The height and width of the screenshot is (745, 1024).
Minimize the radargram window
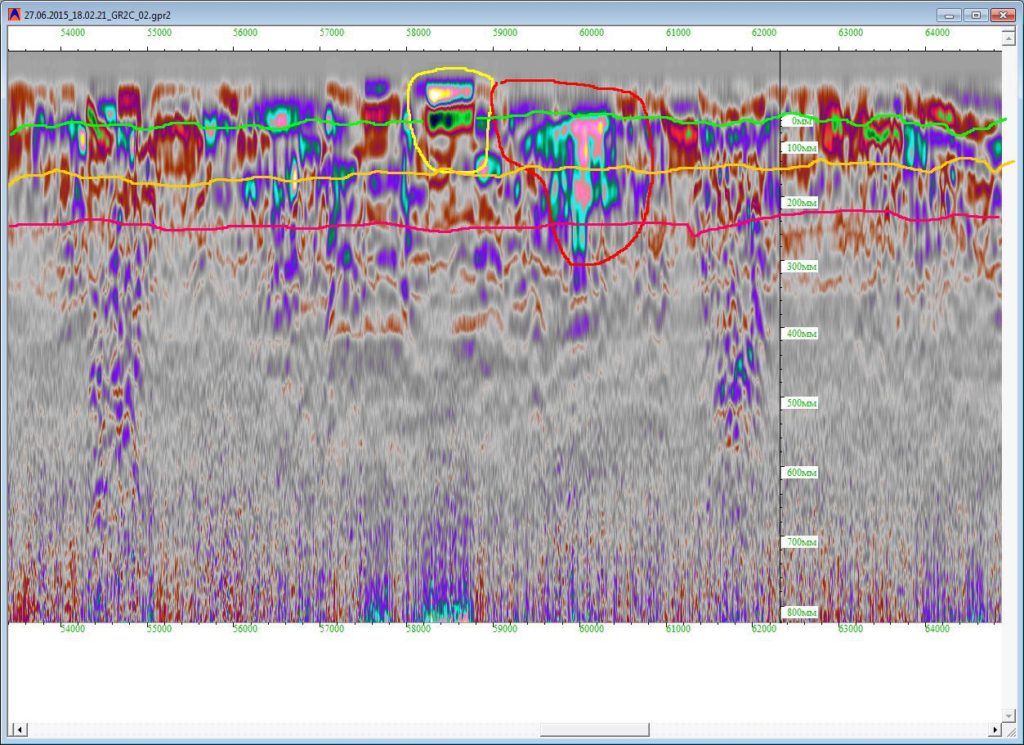point(948,14)
